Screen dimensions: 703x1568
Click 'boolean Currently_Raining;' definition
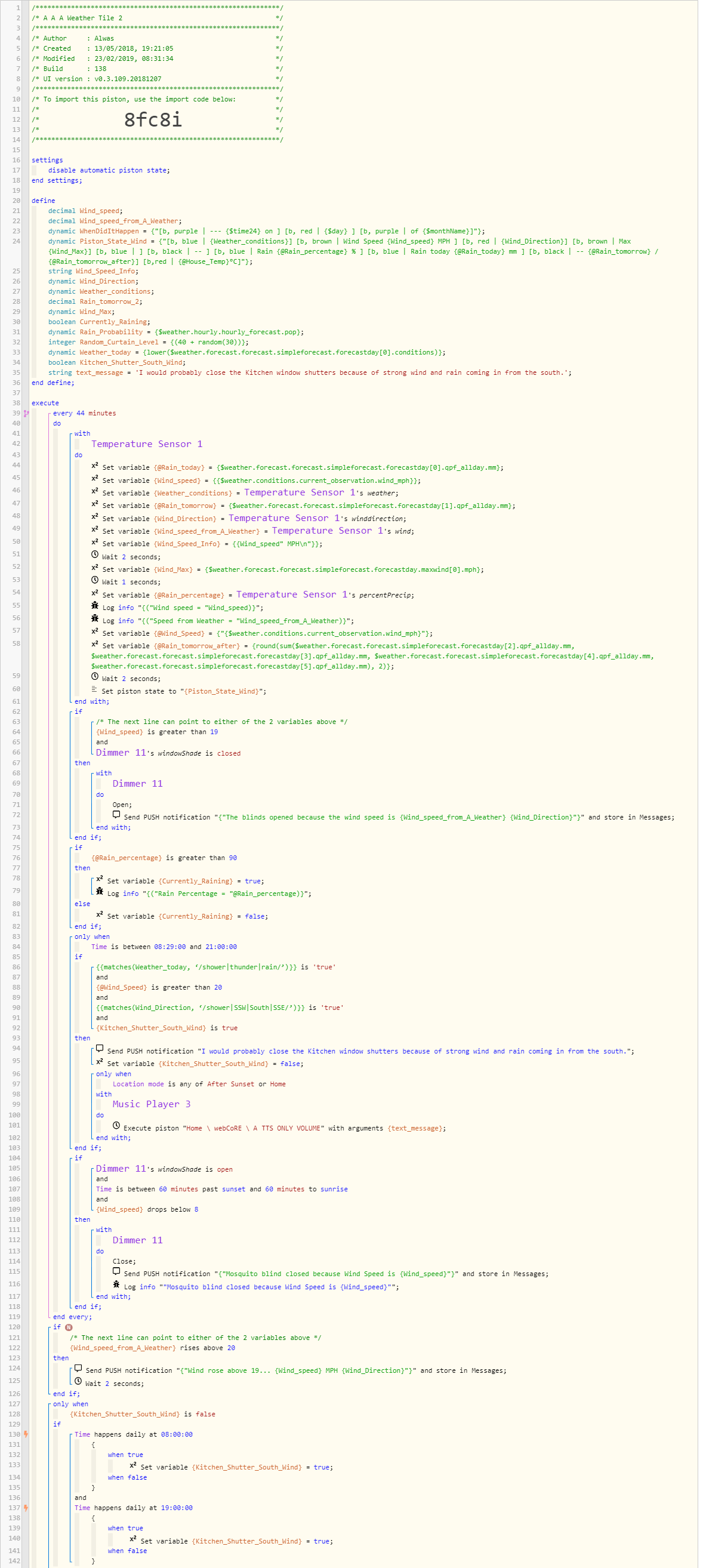tap(99, 322)
